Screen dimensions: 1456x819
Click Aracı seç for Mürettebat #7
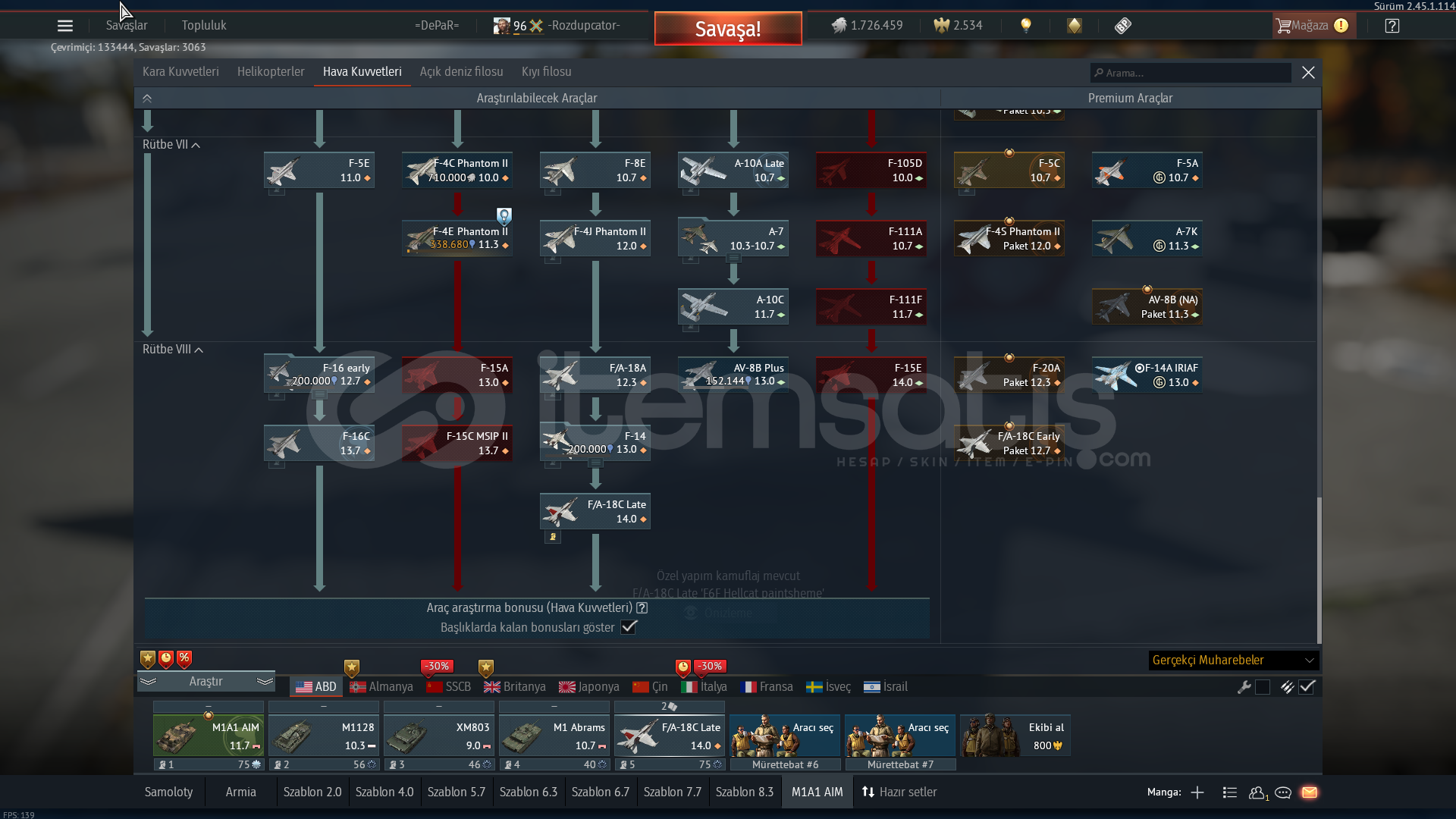click(900, 736)
